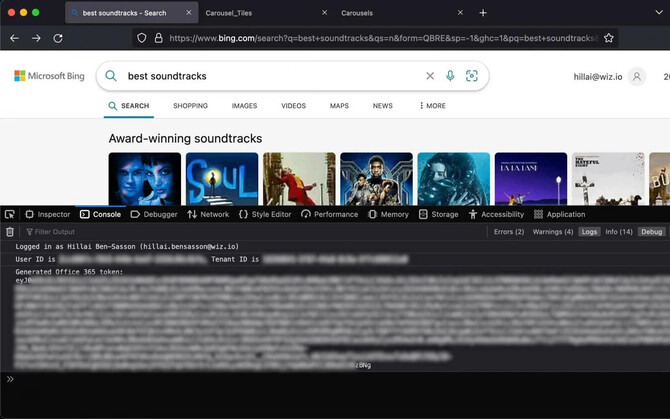Click the magnifier icon in Bing search box

pyautogui.click(x=111, y=76)
